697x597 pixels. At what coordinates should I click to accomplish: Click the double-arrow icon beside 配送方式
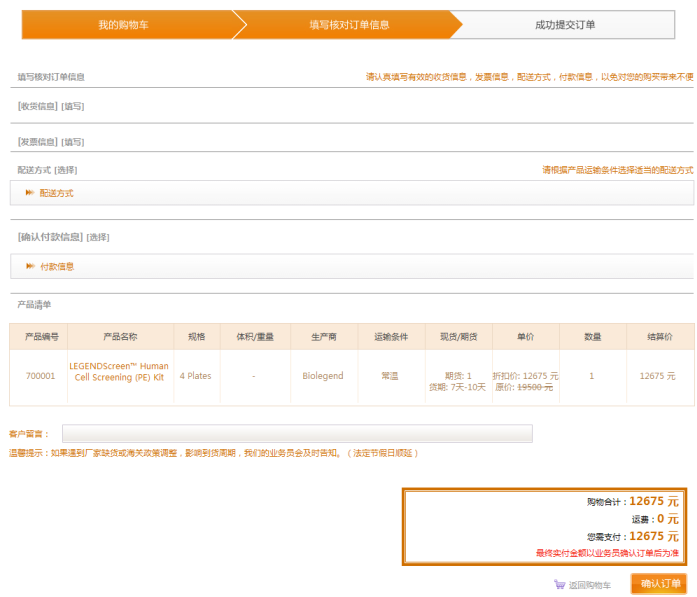pyautogui.click(x=30, y=193)
